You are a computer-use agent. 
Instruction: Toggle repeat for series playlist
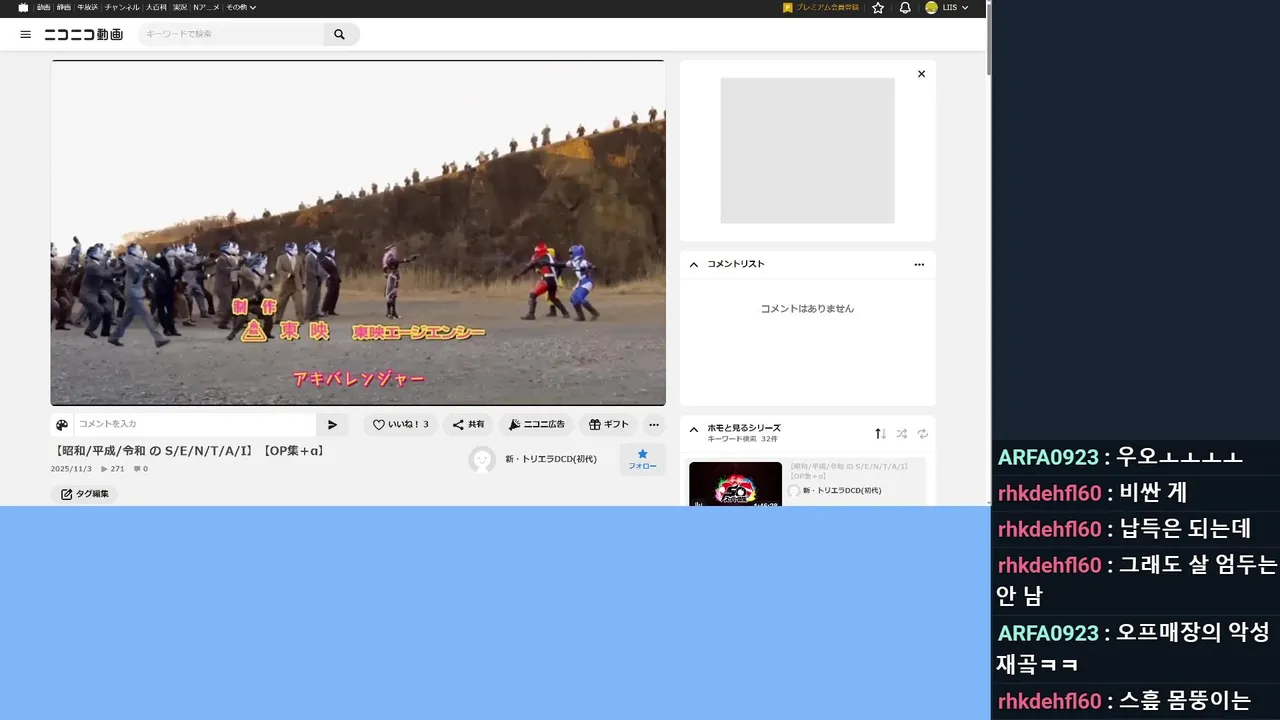point(922,433)
